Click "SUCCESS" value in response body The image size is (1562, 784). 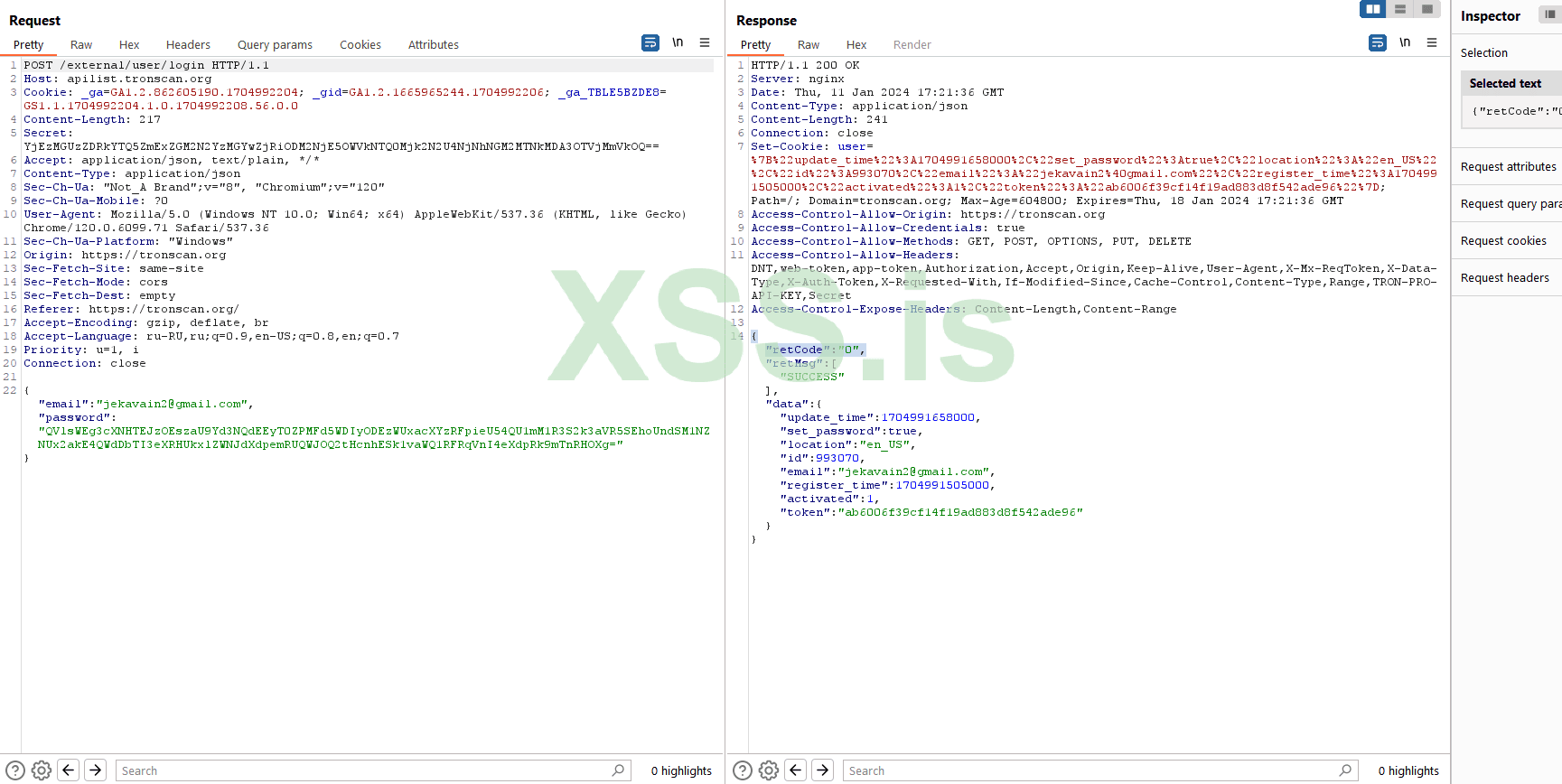(812, 377)
